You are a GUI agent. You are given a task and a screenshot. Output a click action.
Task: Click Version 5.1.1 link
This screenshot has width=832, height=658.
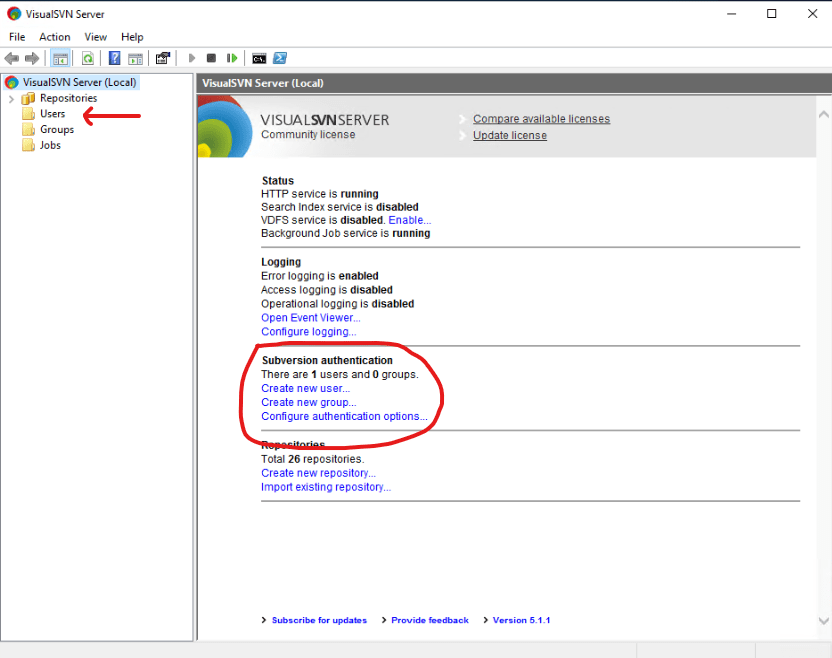coord(521,620)
